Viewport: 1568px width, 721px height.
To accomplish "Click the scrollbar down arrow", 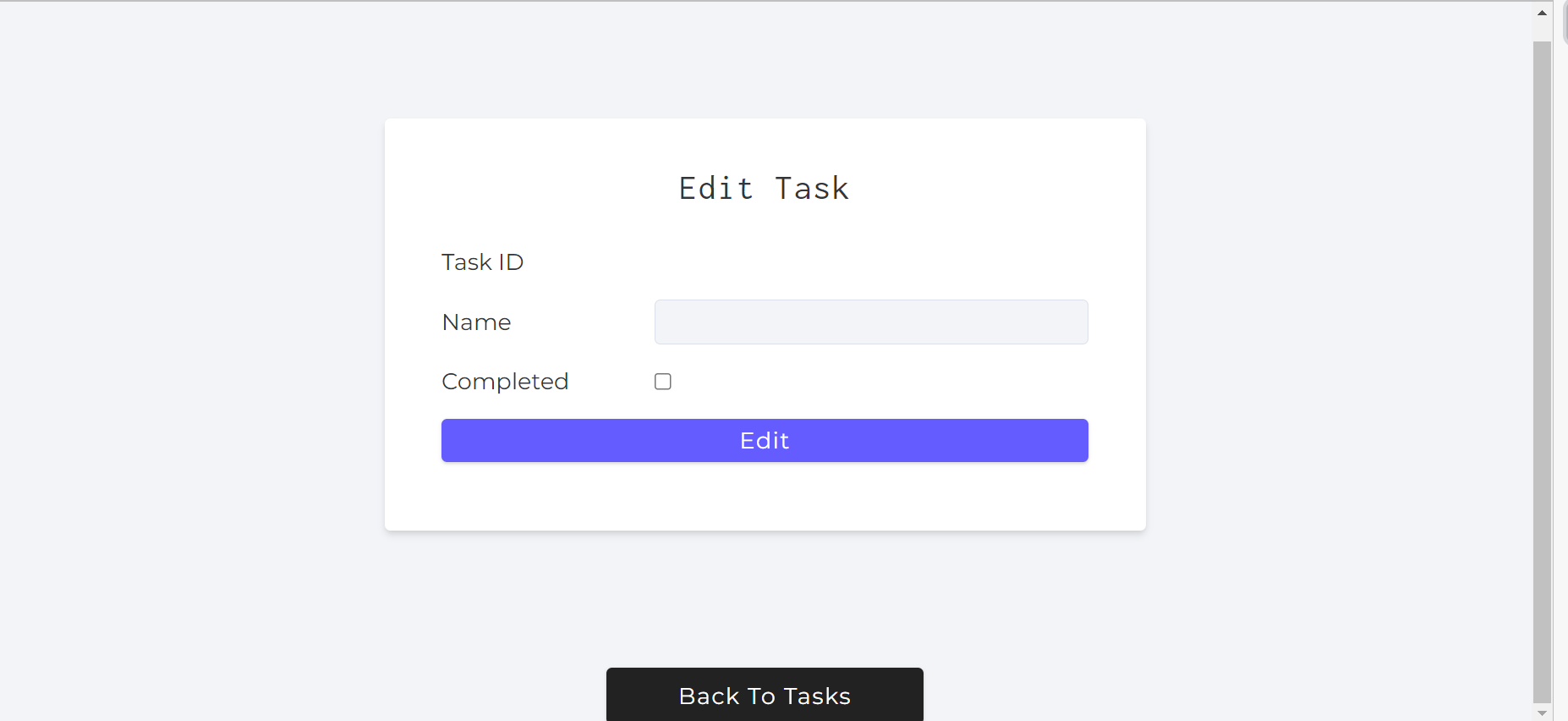I will pos(1542,713).
